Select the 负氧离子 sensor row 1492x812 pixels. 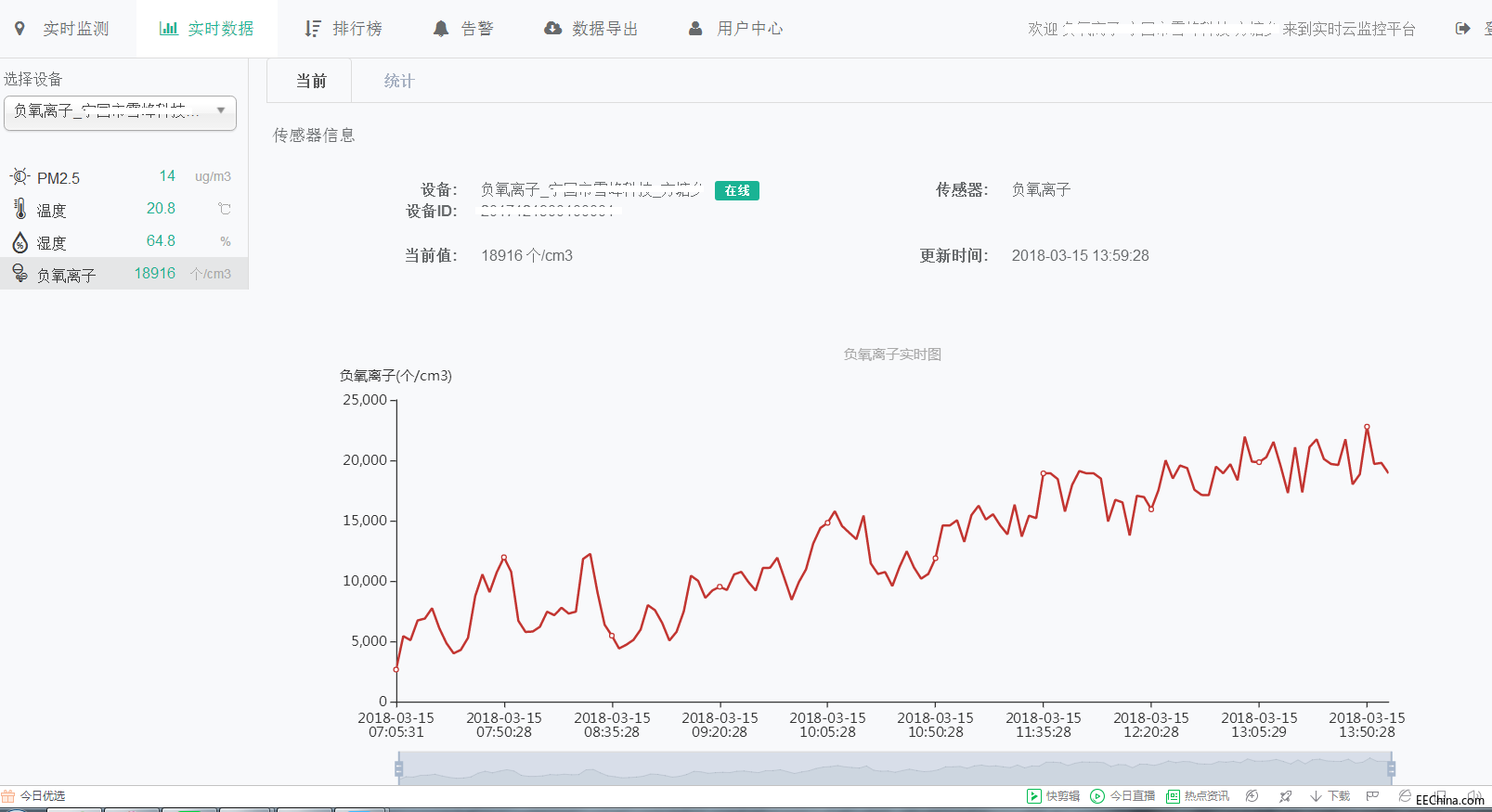click(124, 274)
